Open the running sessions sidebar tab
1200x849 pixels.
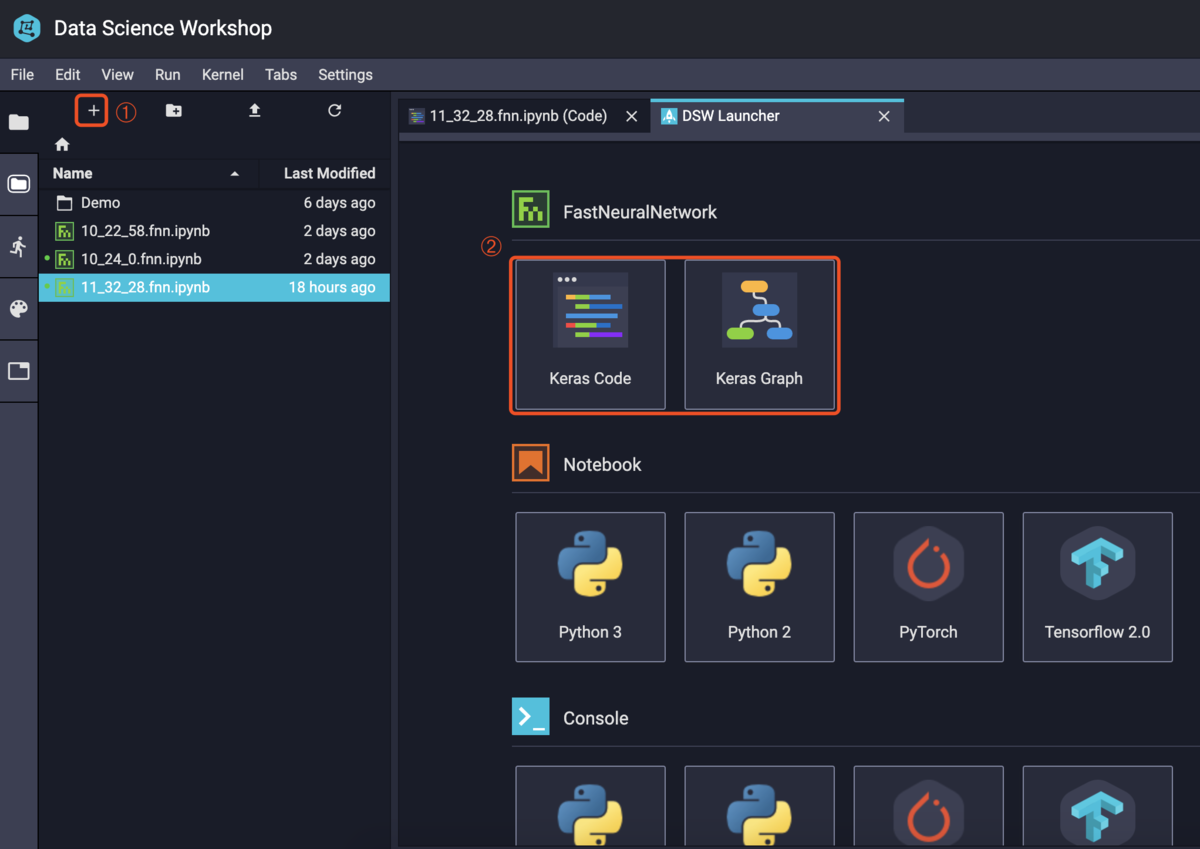click(x=19, y=246)
